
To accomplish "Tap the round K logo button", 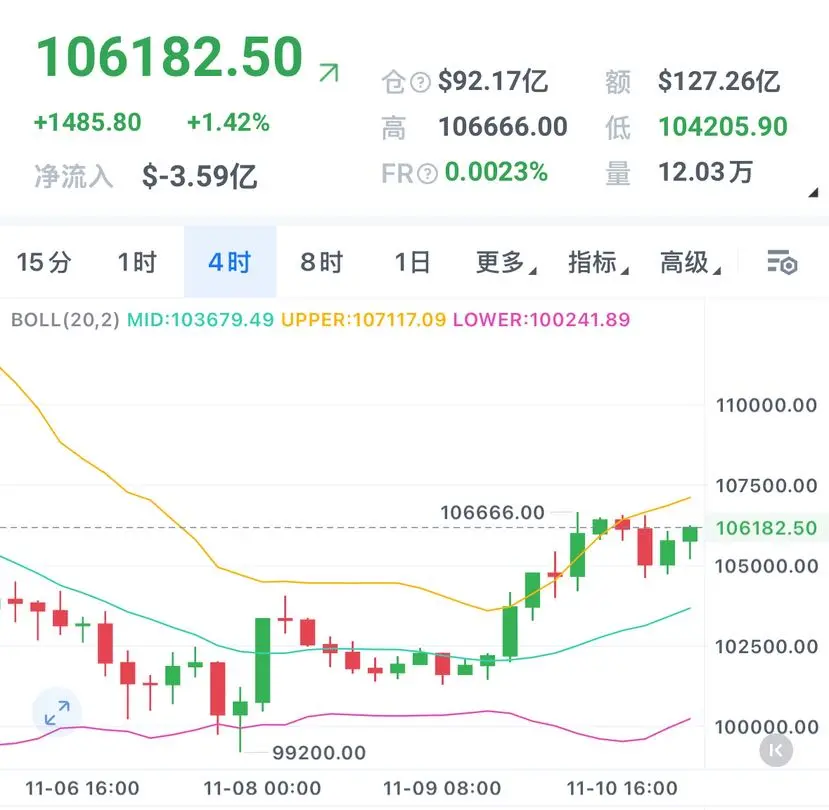I will click(776, 750).
